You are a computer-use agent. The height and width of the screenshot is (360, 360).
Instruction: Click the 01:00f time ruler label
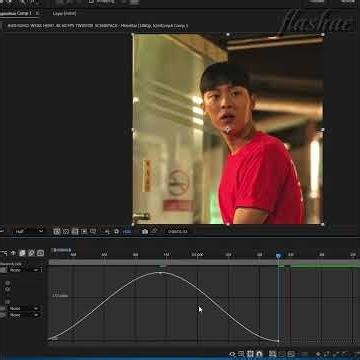[197, 255]
